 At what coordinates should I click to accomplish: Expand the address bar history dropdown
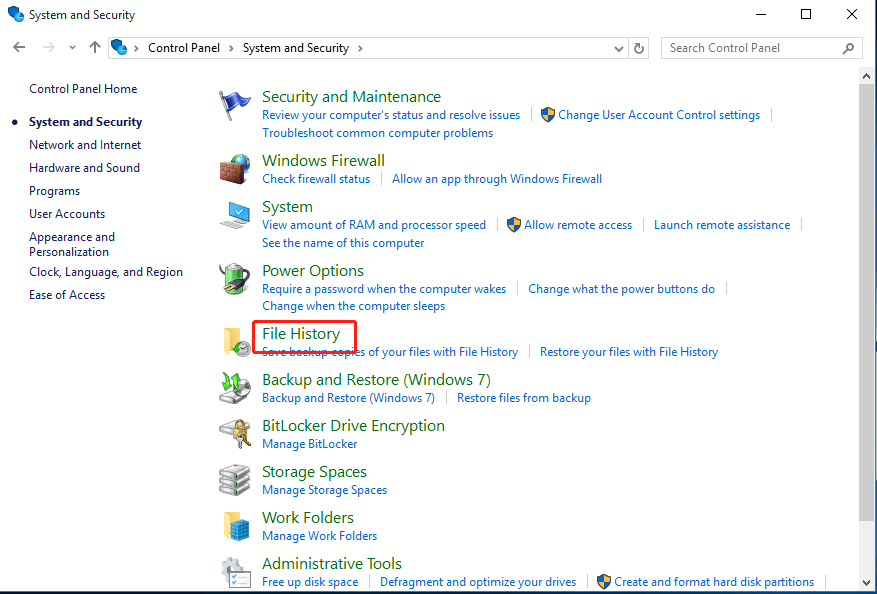618,48
